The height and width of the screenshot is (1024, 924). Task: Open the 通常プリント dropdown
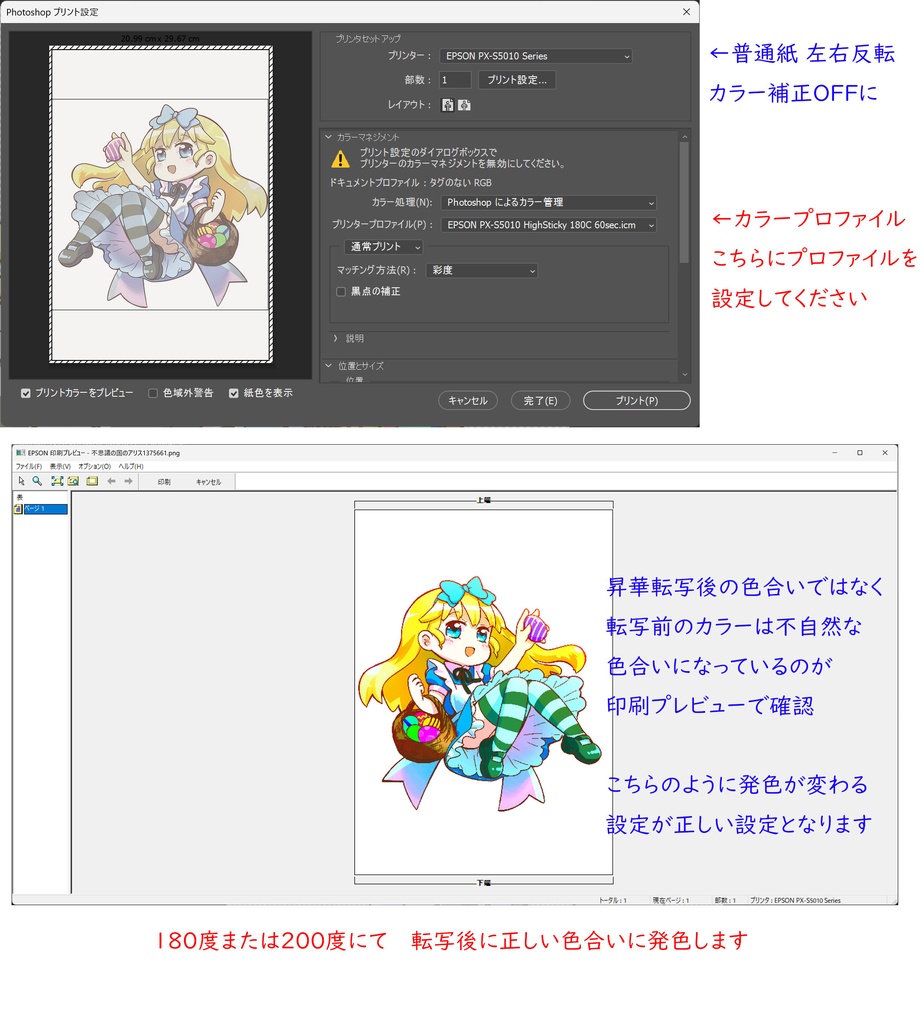point(383,247)
